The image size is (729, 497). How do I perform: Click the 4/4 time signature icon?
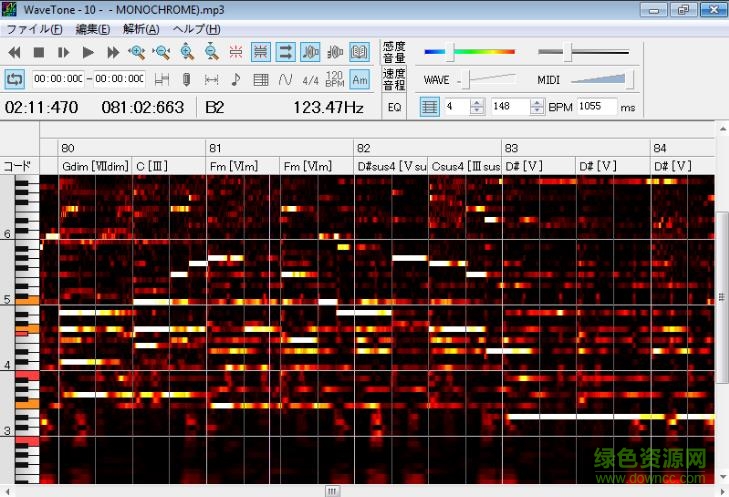(x=310, y=79)
